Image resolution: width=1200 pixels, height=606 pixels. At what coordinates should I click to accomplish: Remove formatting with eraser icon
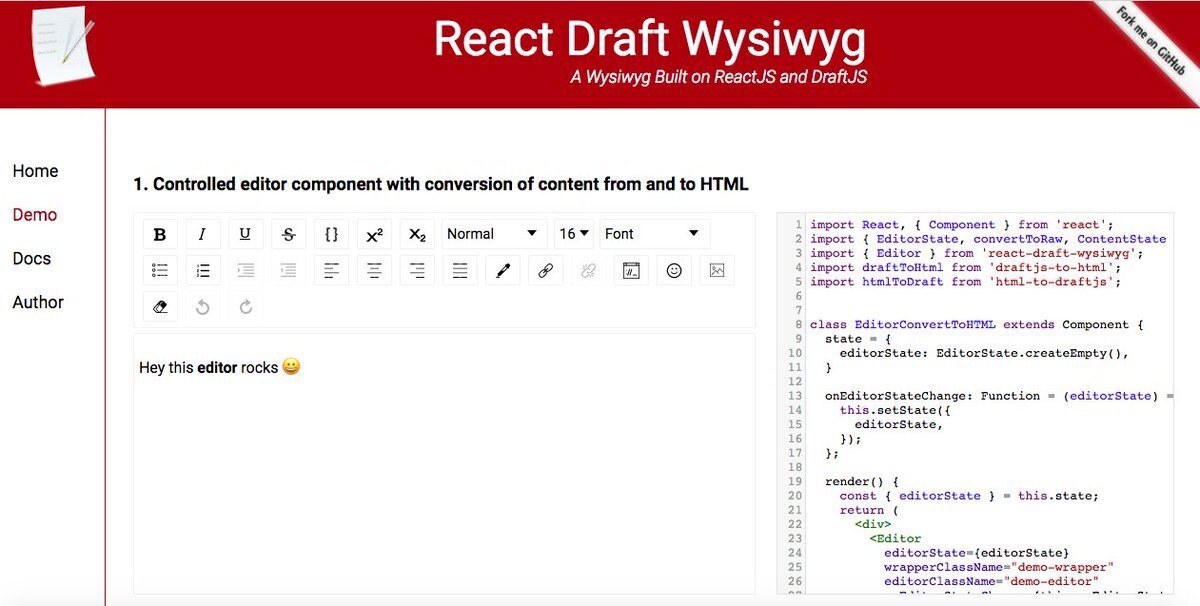pos(160,306)
